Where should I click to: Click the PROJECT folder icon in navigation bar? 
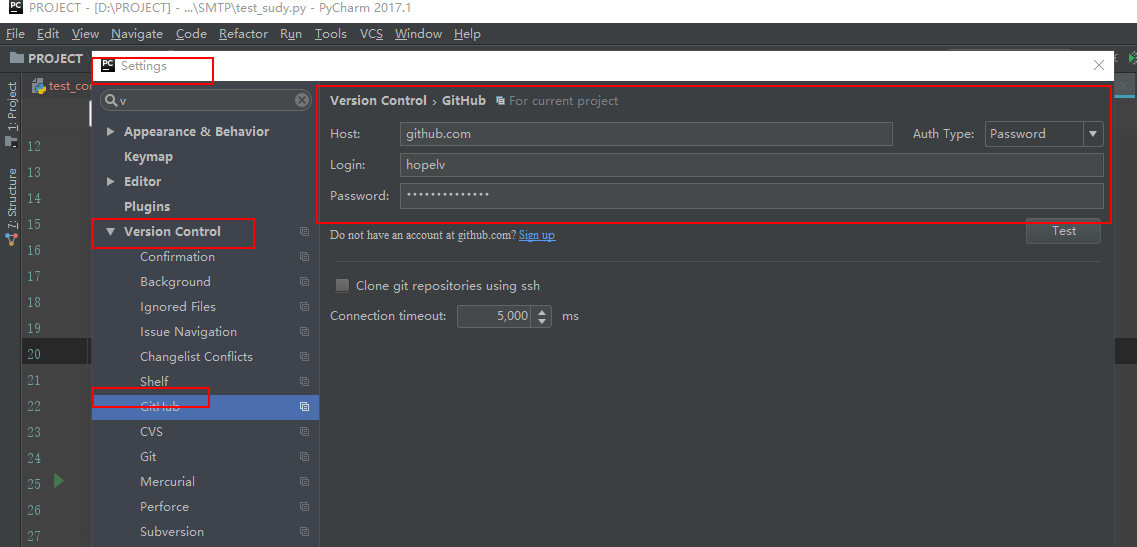pos(16,58)
